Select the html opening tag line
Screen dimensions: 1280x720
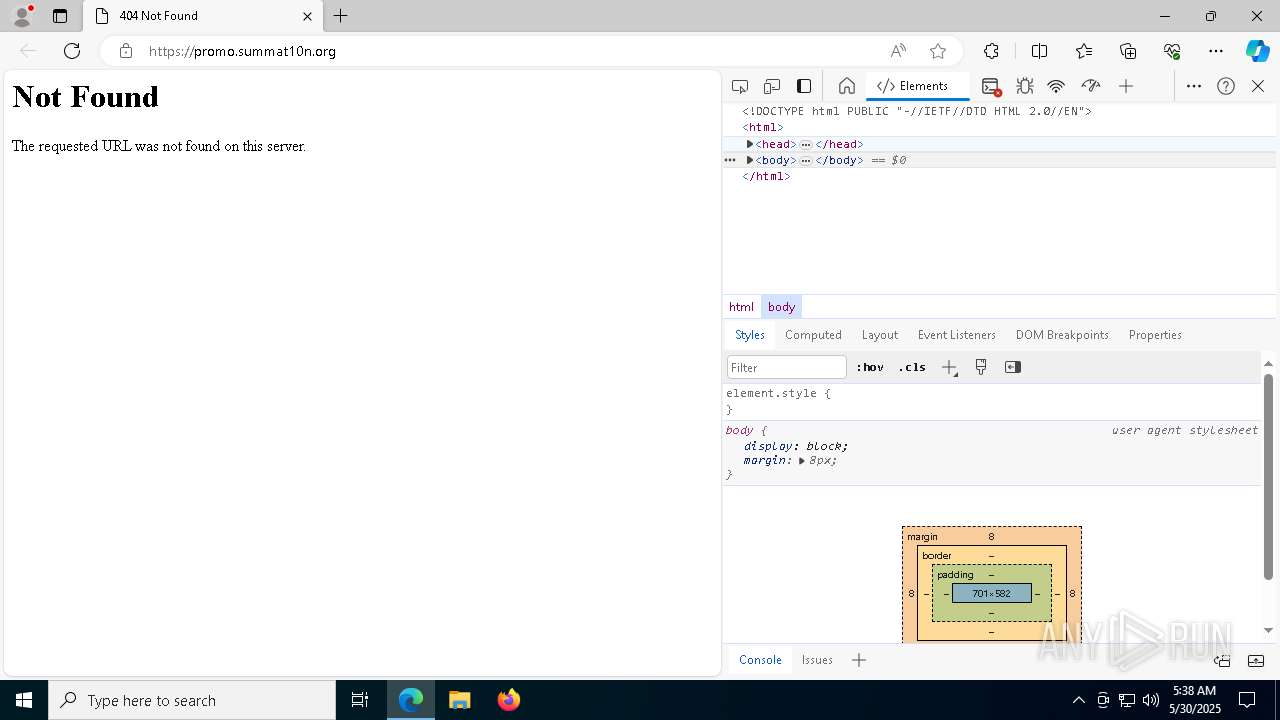(762, 128)
